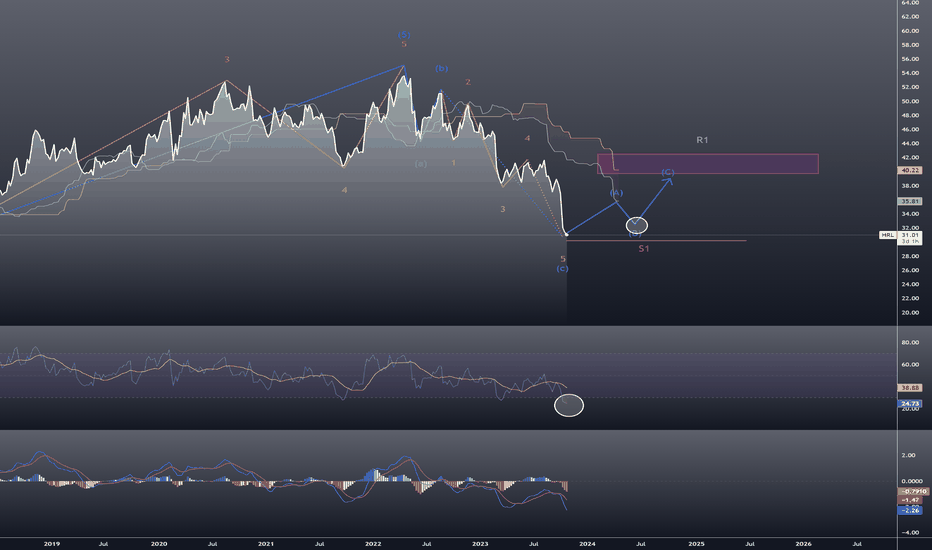Click the 44.00 price scale label

tap(910, 143)
